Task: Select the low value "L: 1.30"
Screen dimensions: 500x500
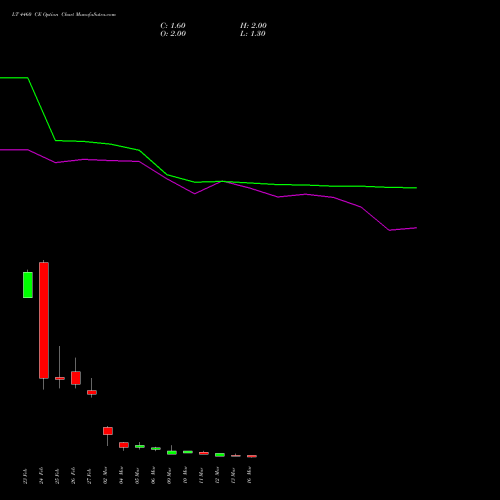Action: pyautogui.click(x=253, y=34)
